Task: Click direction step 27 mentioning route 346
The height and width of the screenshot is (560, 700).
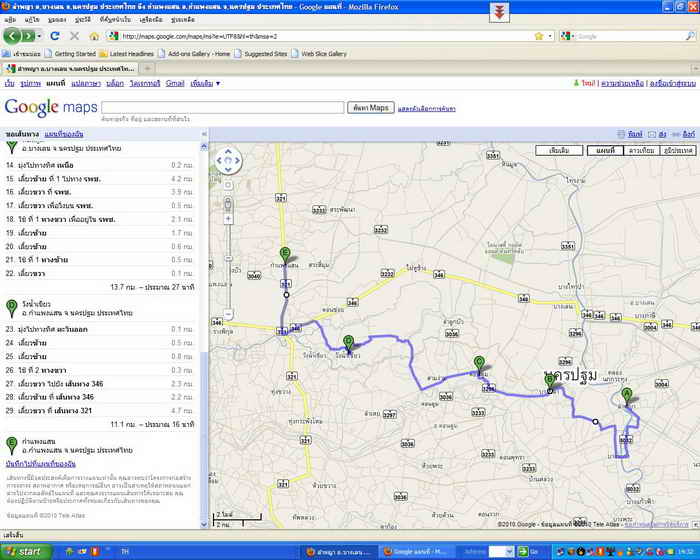Action: pos(99,384)
